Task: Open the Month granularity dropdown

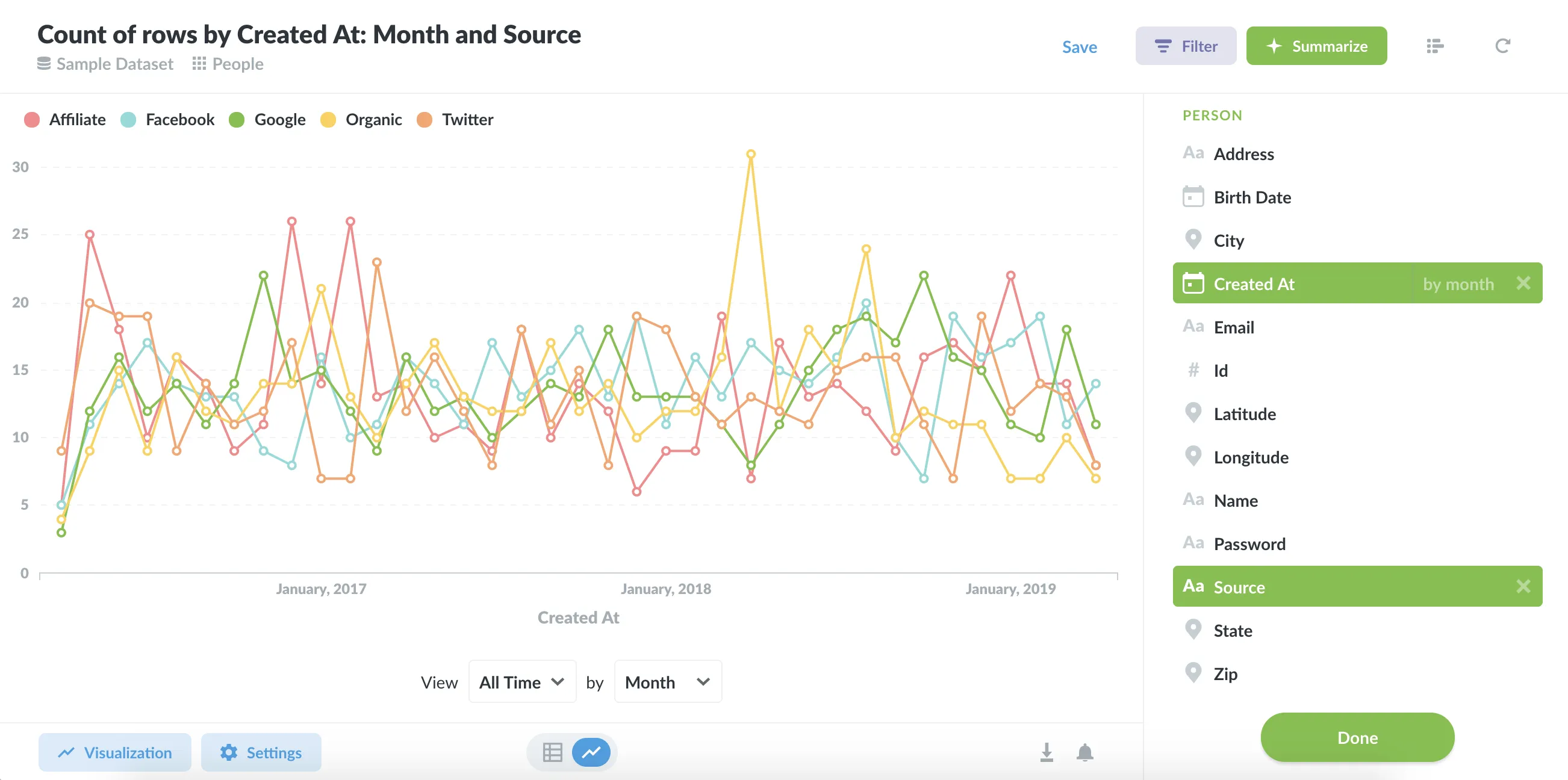Action: coord(668,682)
